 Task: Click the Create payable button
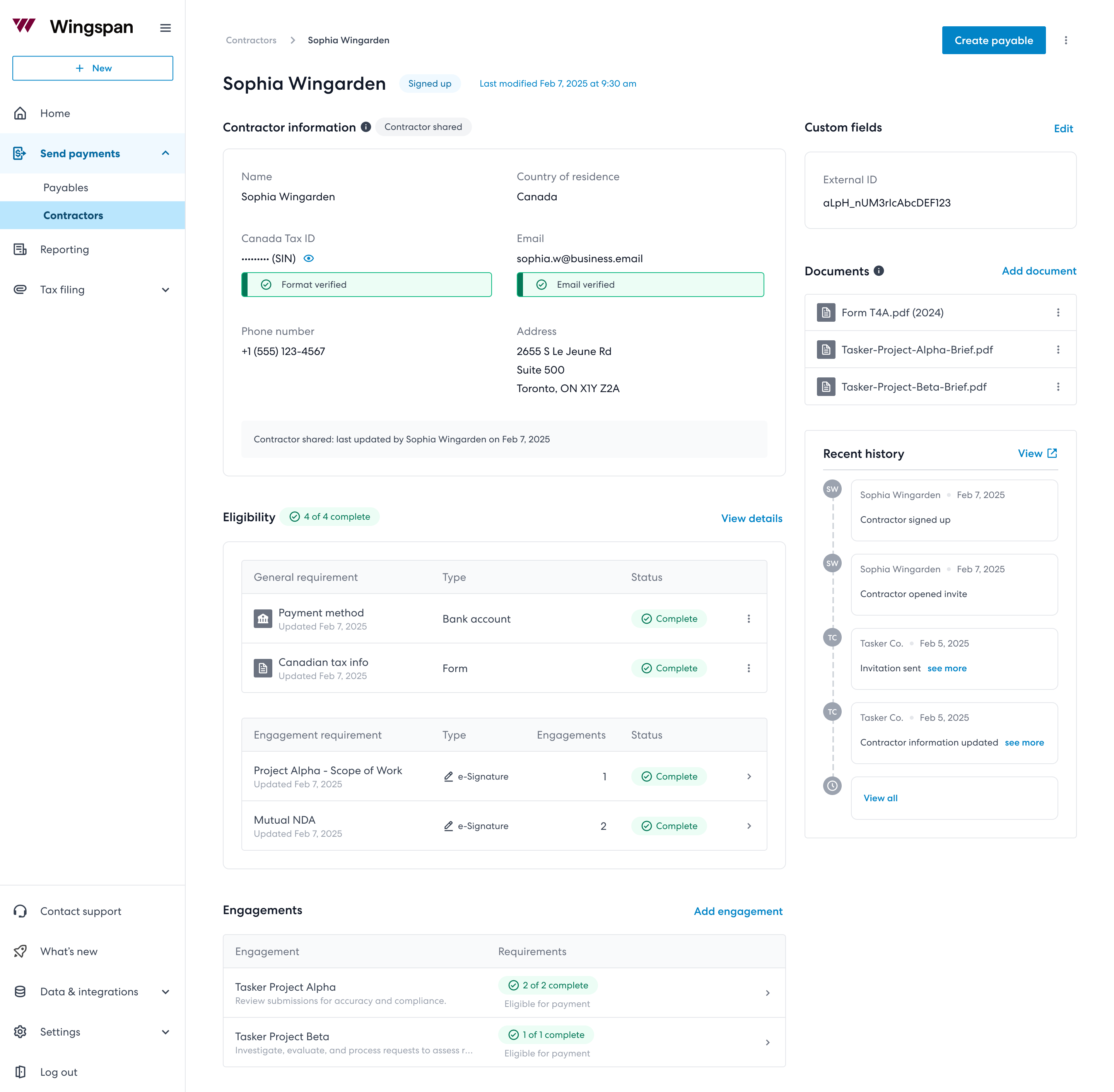pyautogui.click(x=993, y=40)
